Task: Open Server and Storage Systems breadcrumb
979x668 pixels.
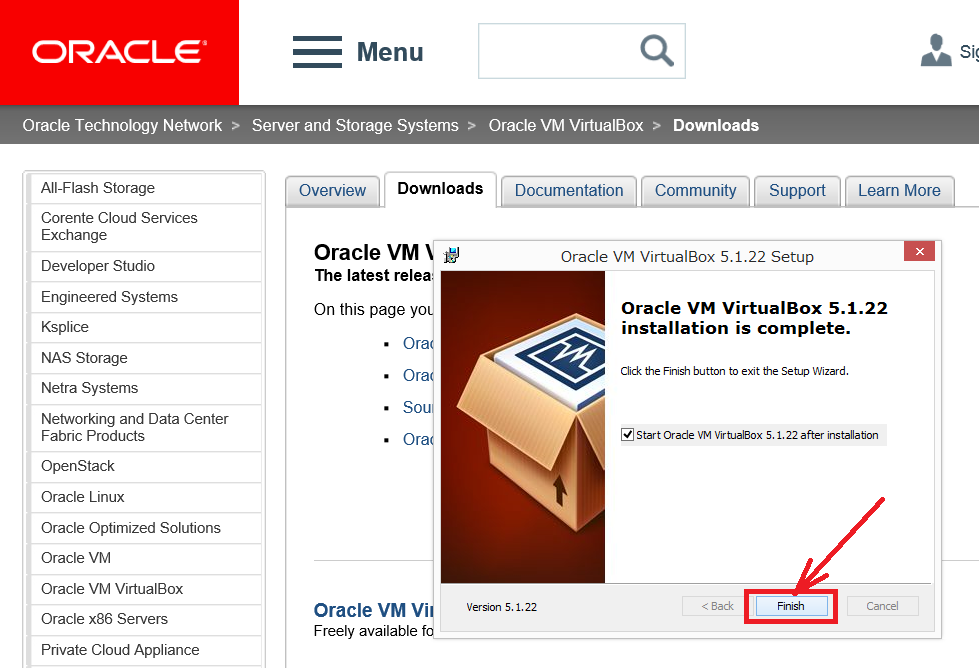Action: [355, 125]
